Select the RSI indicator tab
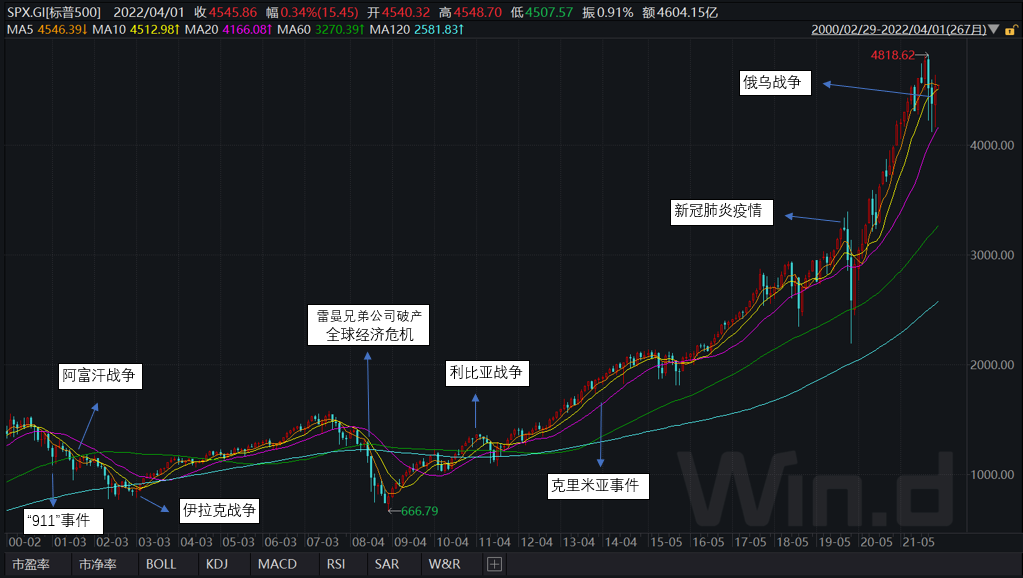1023x578 pixels. click(x=336, y=564)
